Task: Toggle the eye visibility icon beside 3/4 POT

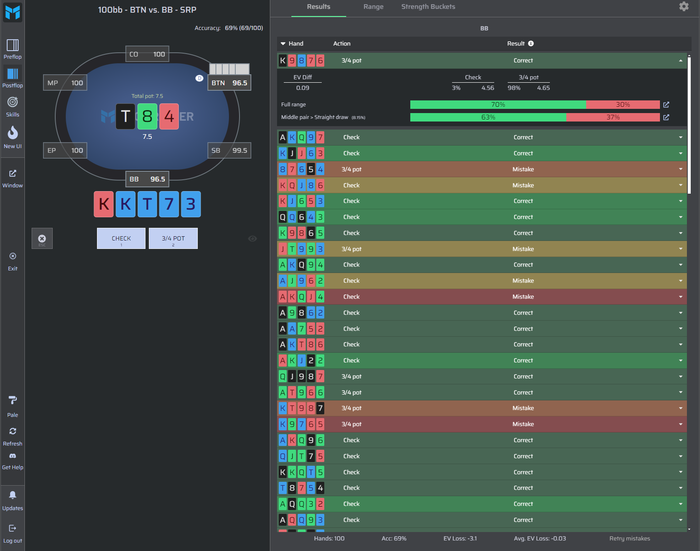Action: tap(252, 238)
